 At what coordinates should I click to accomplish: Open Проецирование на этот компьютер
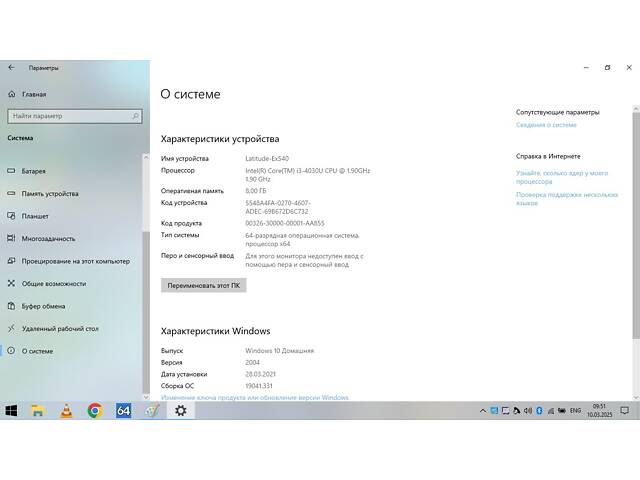click(x=69, y=261)
